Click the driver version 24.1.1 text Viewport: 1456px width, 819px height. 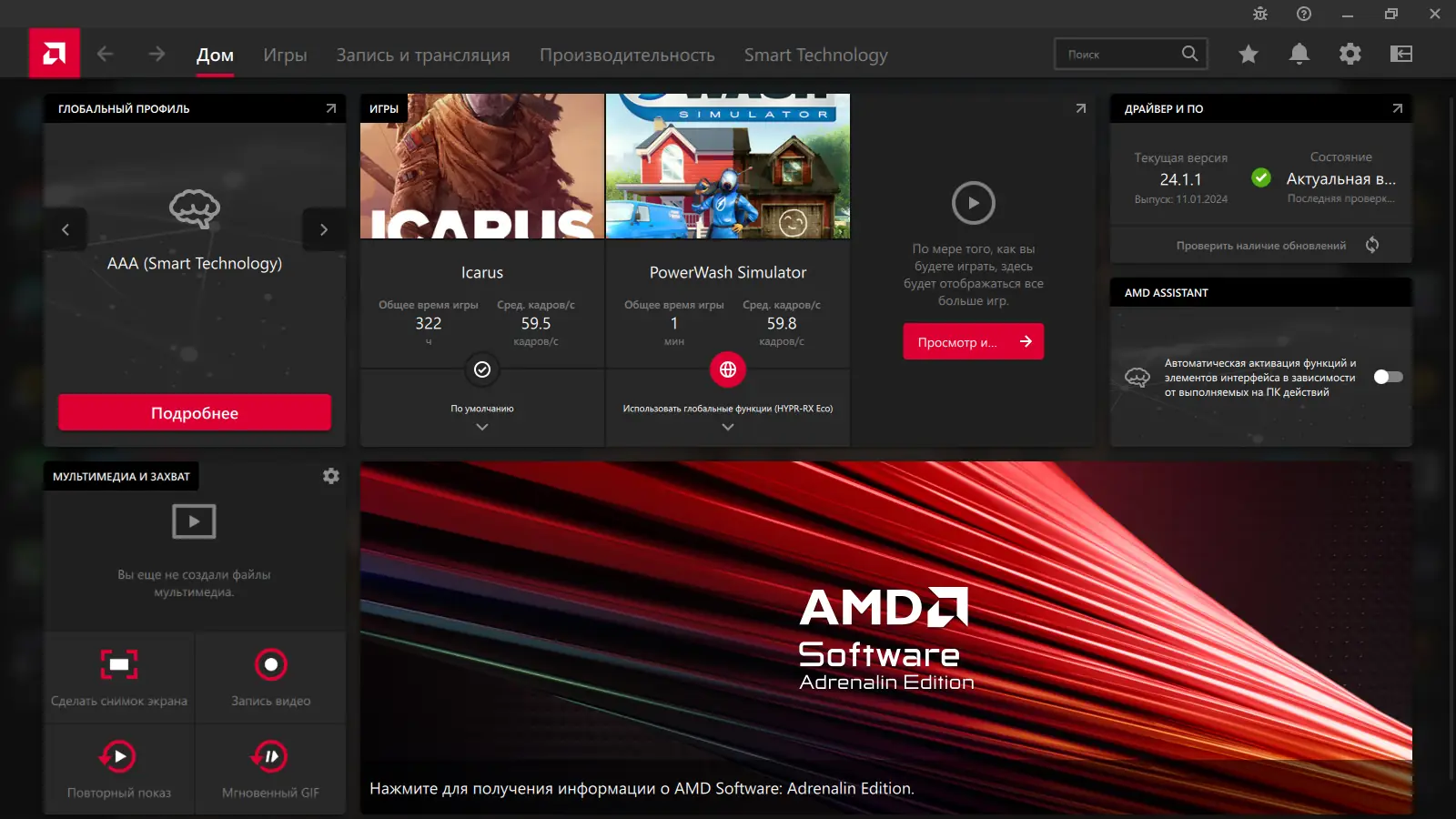click(1180, 179)
